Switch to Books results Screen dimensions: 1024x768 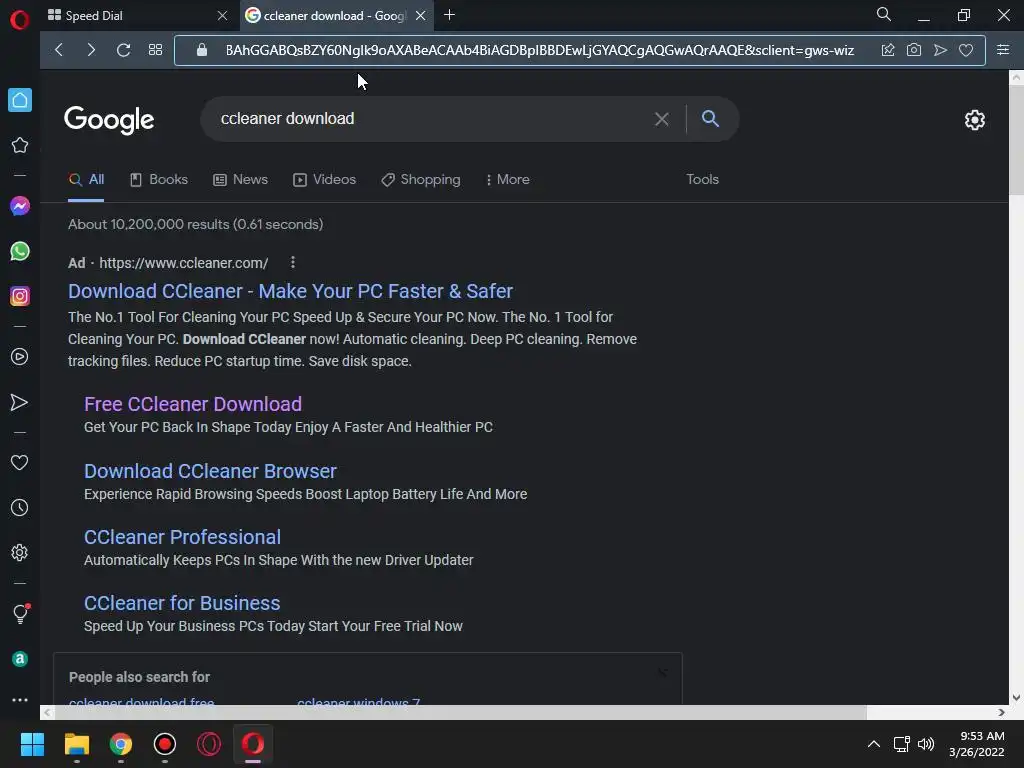(159, 180)
